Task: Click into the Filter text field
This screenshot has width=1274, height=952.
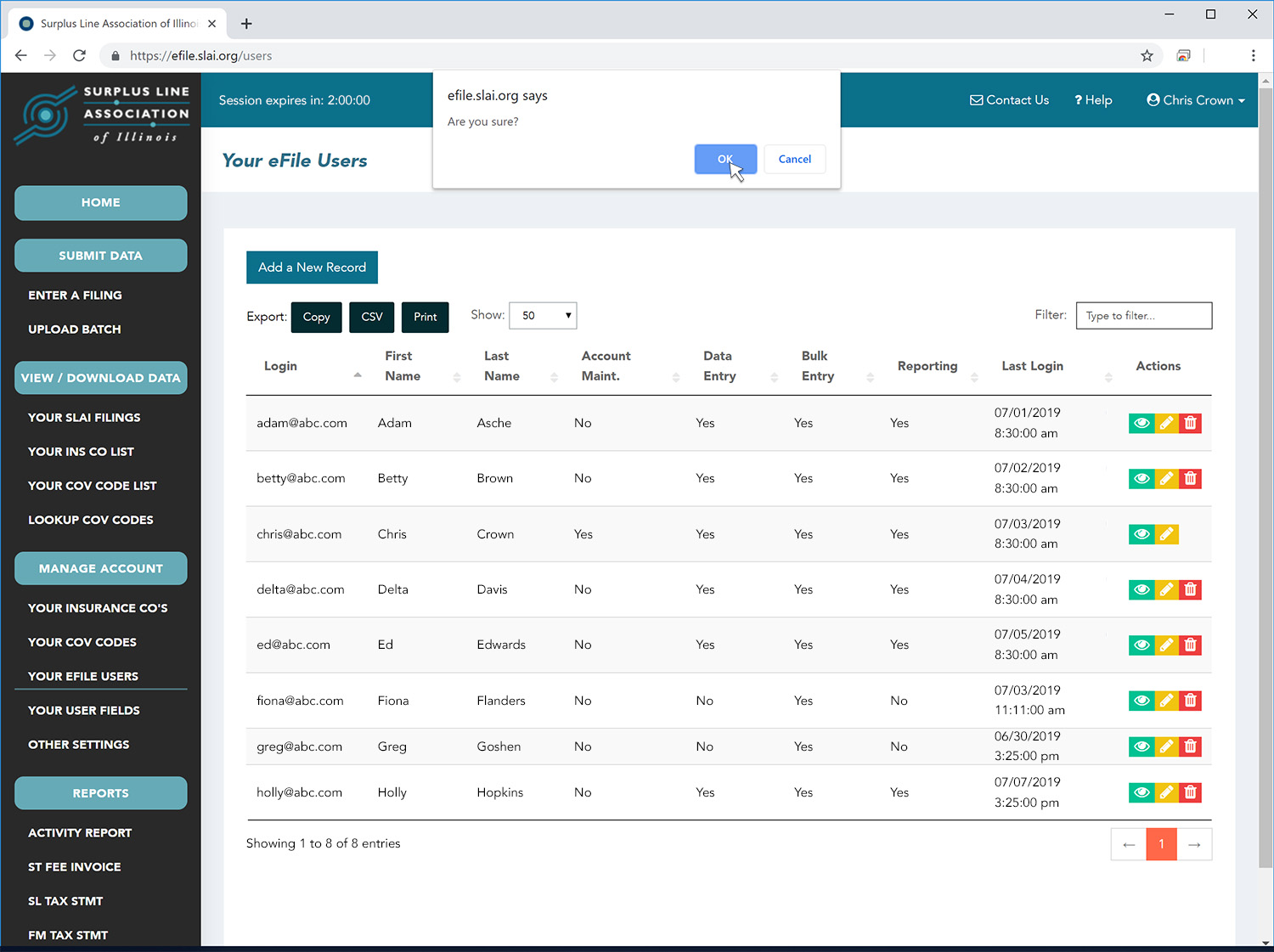Action: [x=1143, y=316]
